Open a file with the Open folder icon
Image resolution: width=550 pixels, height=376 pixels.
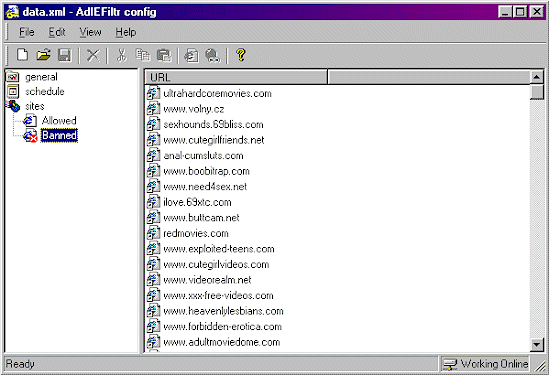(43, 55)
